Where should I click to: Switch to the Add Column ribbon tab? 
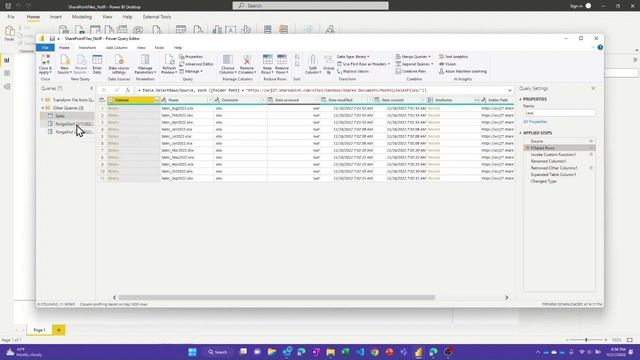(117, 48)
